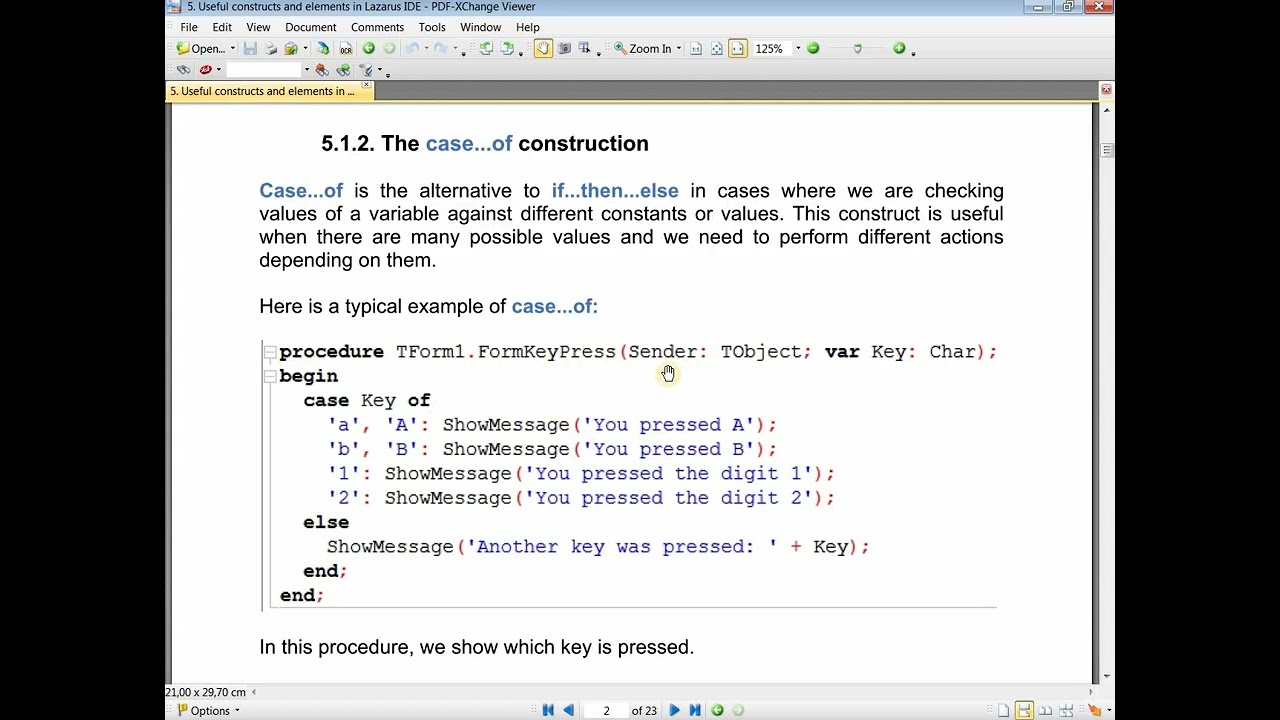This screenshot has height=720, width=1280.
Task: Click the rotate counterclockwise icon
Action: click(486, 48)
